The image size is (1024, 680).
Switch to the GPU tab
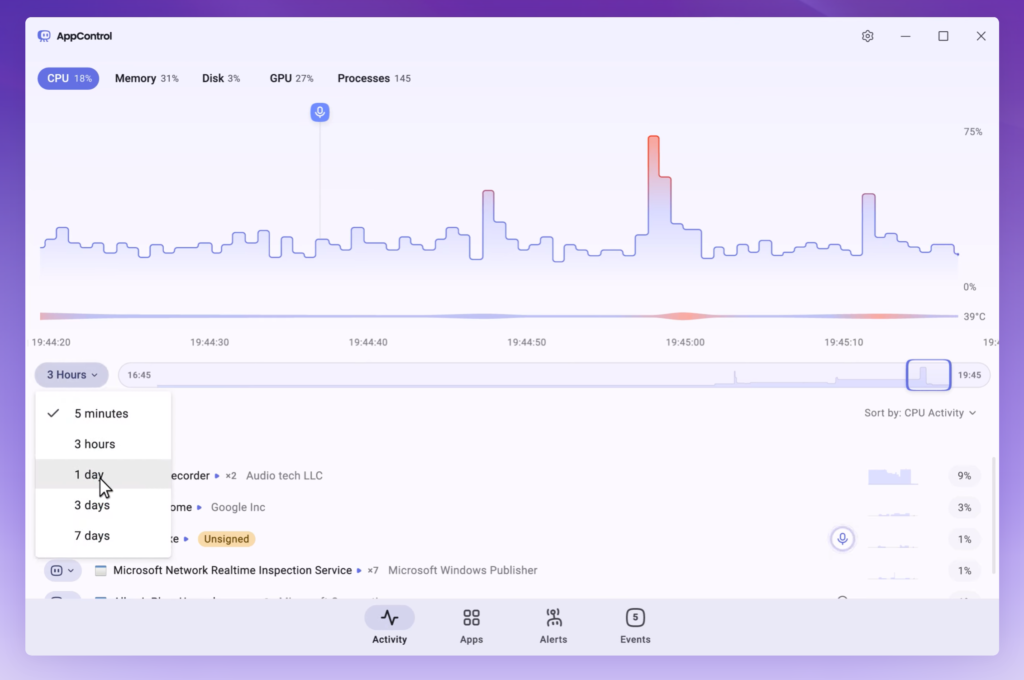point(291,78)
